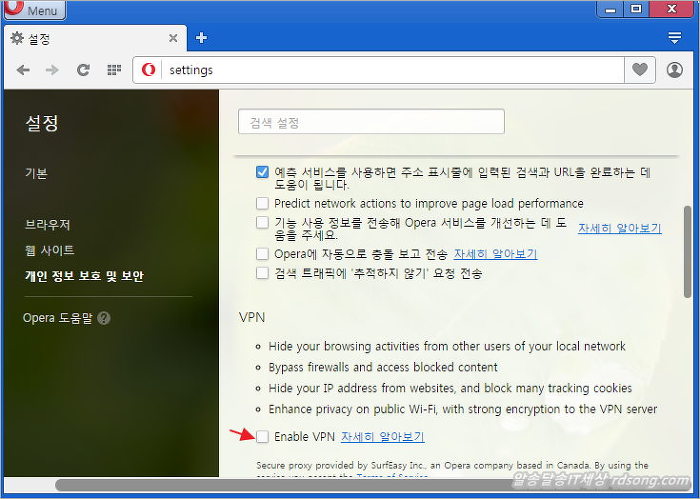
Task: Open the Opera Menu button
Action: (34, 11)
